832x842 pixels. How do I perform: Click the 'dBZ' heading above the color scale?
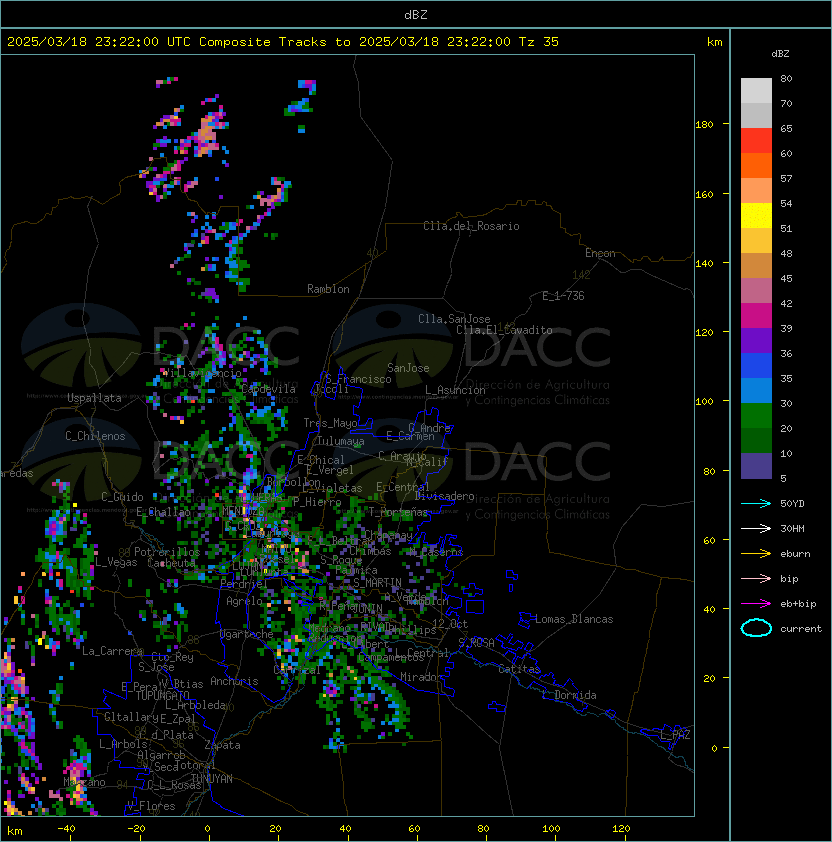point(780,54)
